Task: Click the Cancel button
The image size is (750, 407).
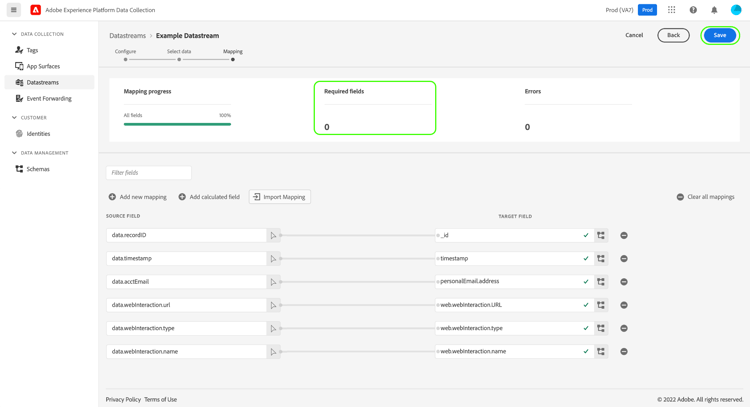Action: pyautogui.click(x=634, y=35)
